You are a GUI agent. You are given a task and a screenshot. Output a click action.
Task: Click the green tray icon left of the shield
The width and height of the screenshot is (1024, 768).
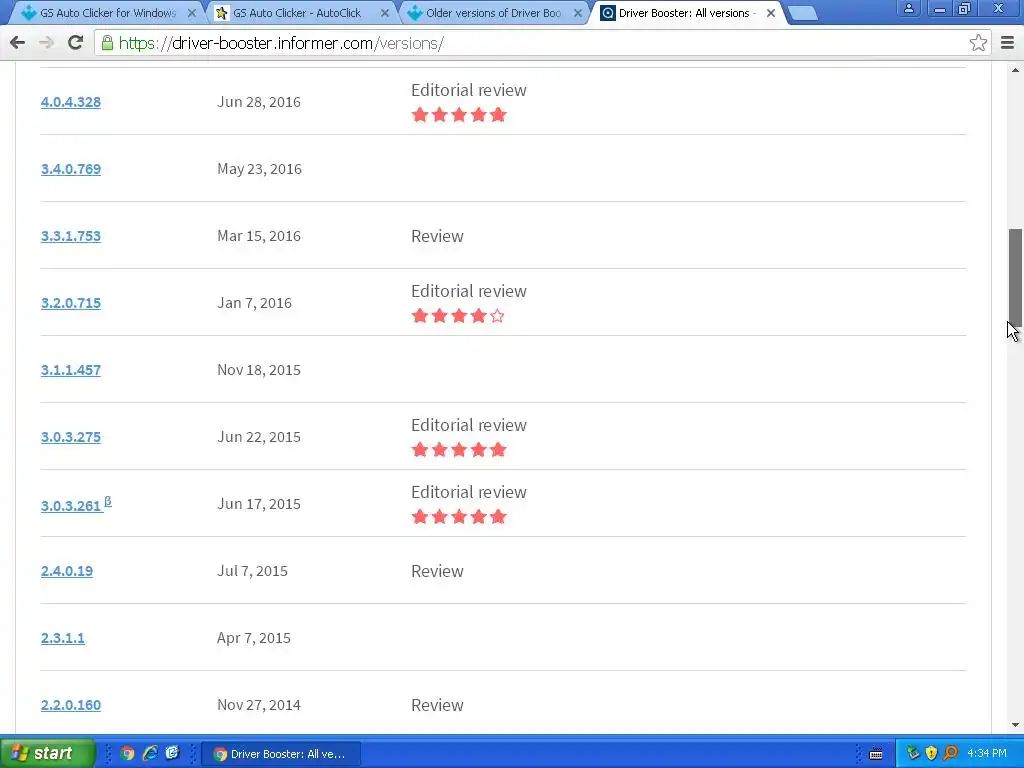[x=913, y=753]
